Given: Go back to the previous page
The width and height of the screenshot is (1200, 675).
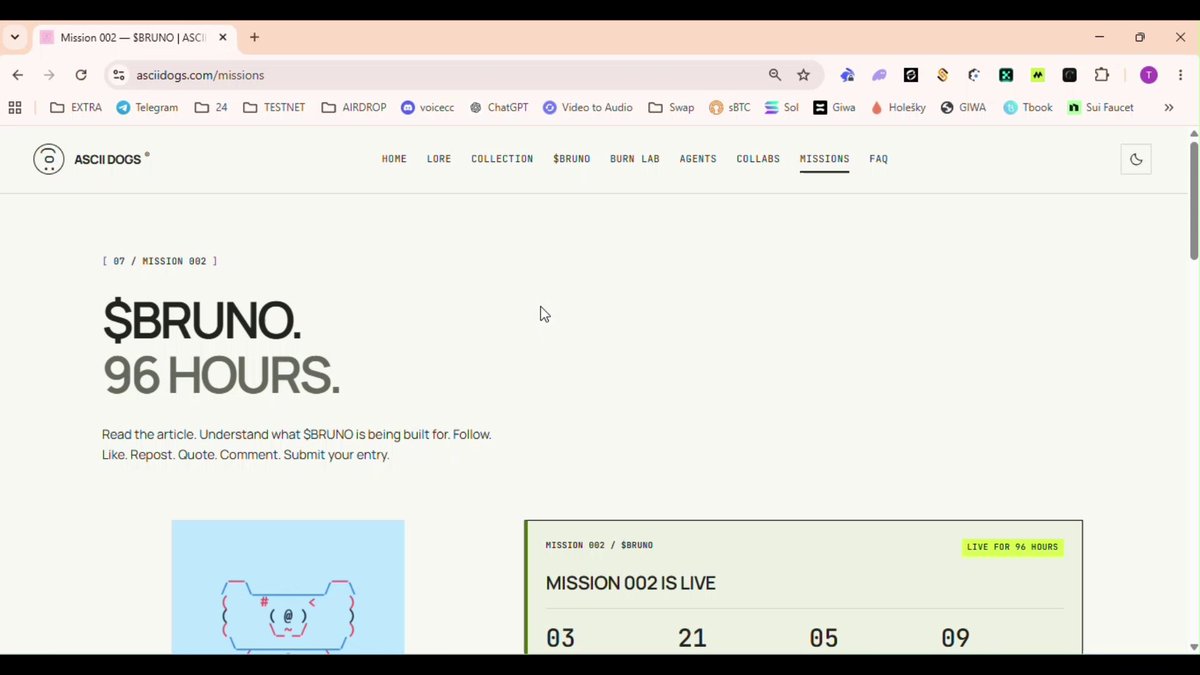Looking at the screenshot, I should coord(17,75).
